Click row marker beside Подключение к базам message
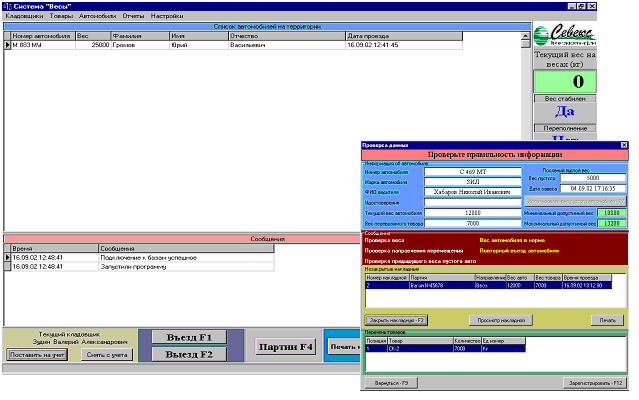The width and height of the screenshot is (639, 400). [x=7, y=257]
